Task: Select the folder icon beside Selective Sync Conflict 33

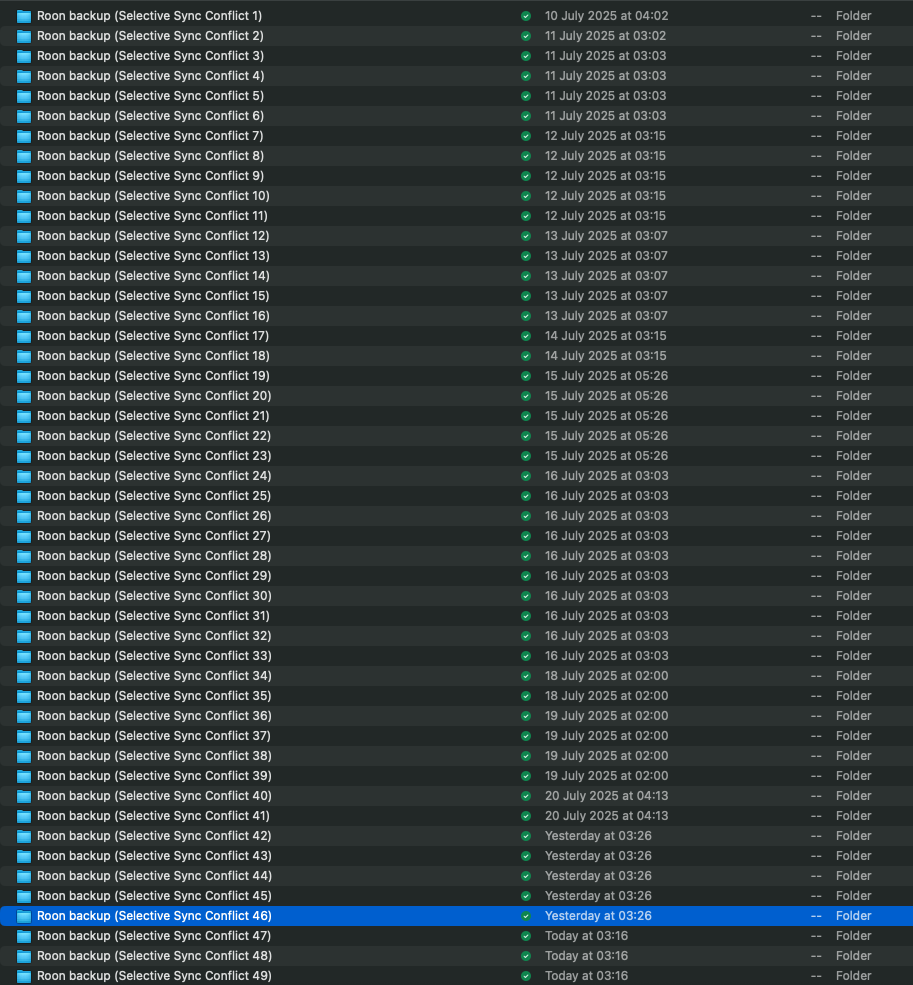Action: pyautogui.click(x=24, y=656)
